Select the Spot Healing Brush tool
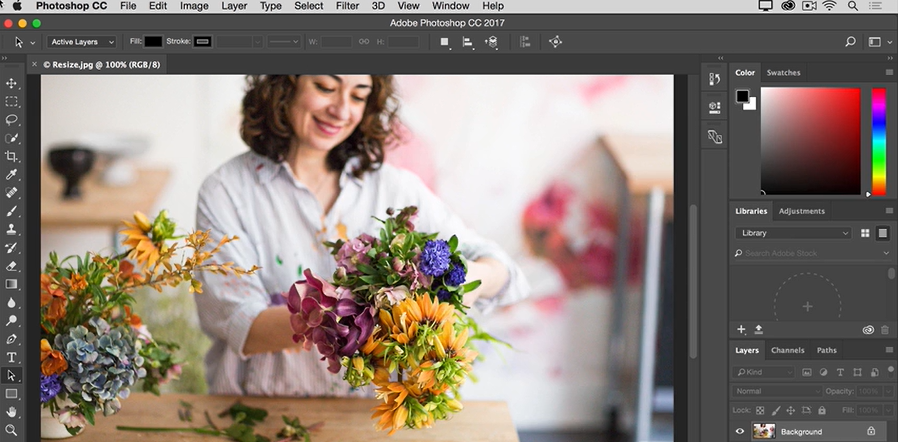 tap(11, 193)
